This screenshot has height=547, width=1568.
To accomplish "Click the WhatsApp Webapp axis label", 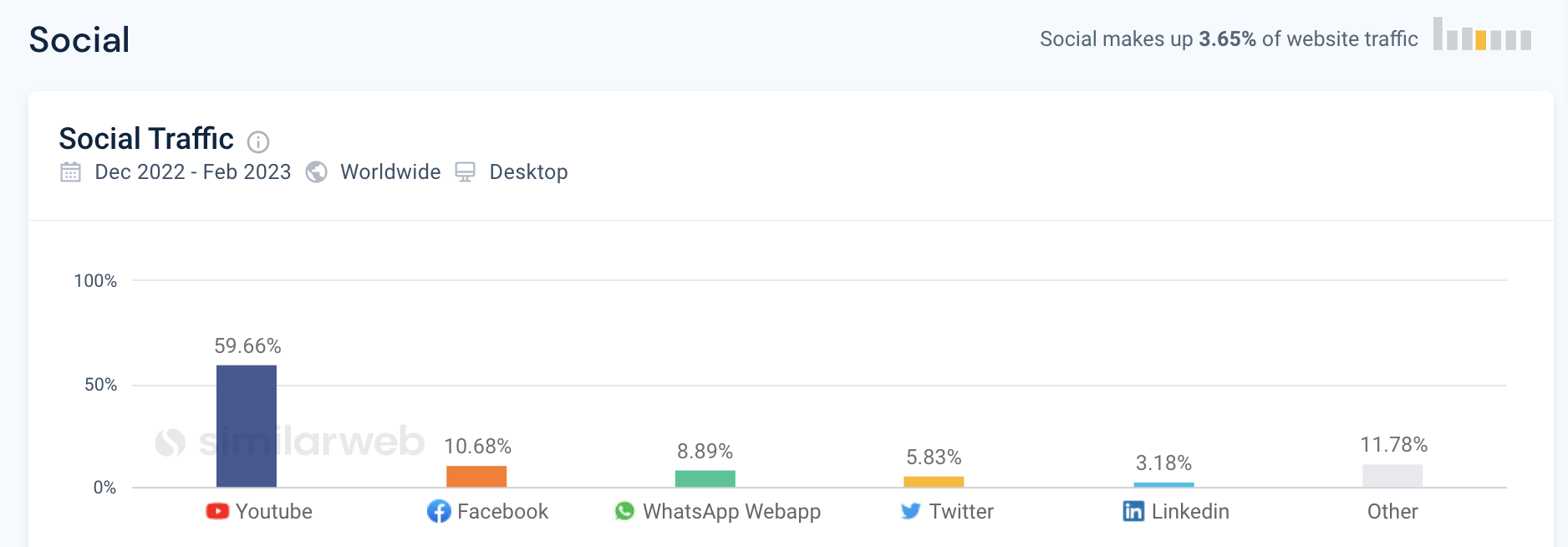I will coord(732,512).
